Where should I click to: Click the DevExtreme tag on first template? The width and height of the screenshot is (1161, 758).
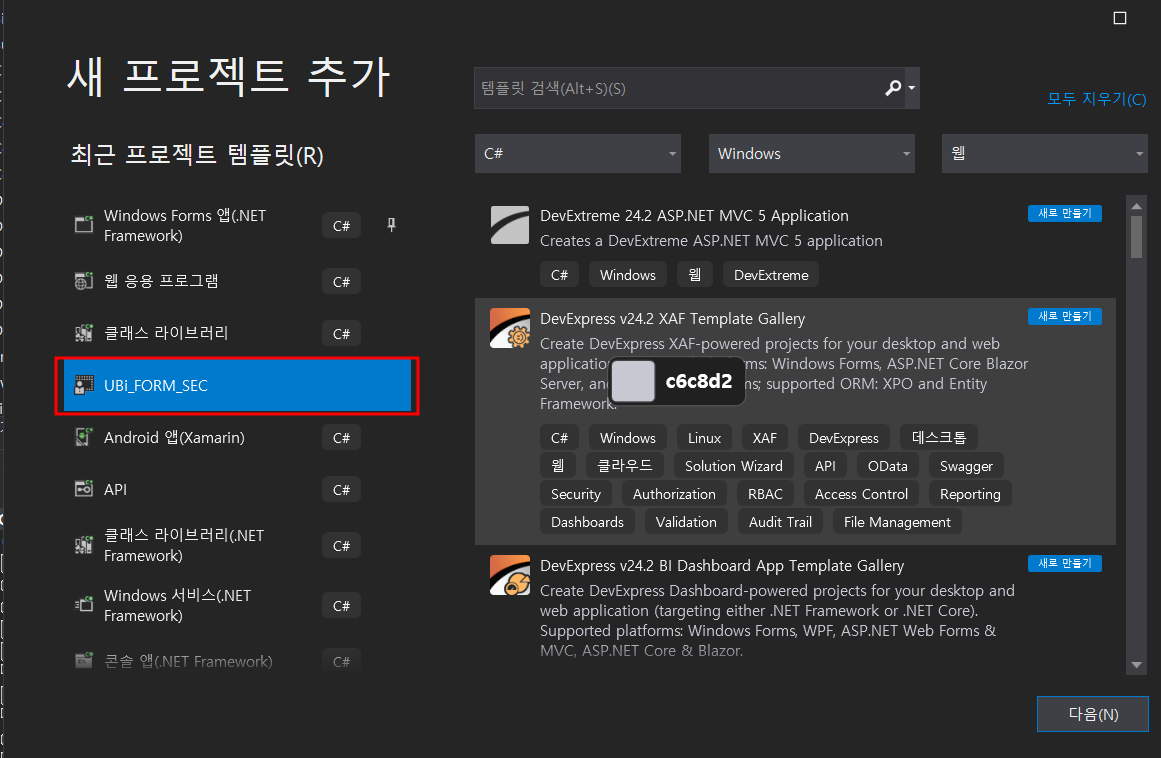[771, 275]
